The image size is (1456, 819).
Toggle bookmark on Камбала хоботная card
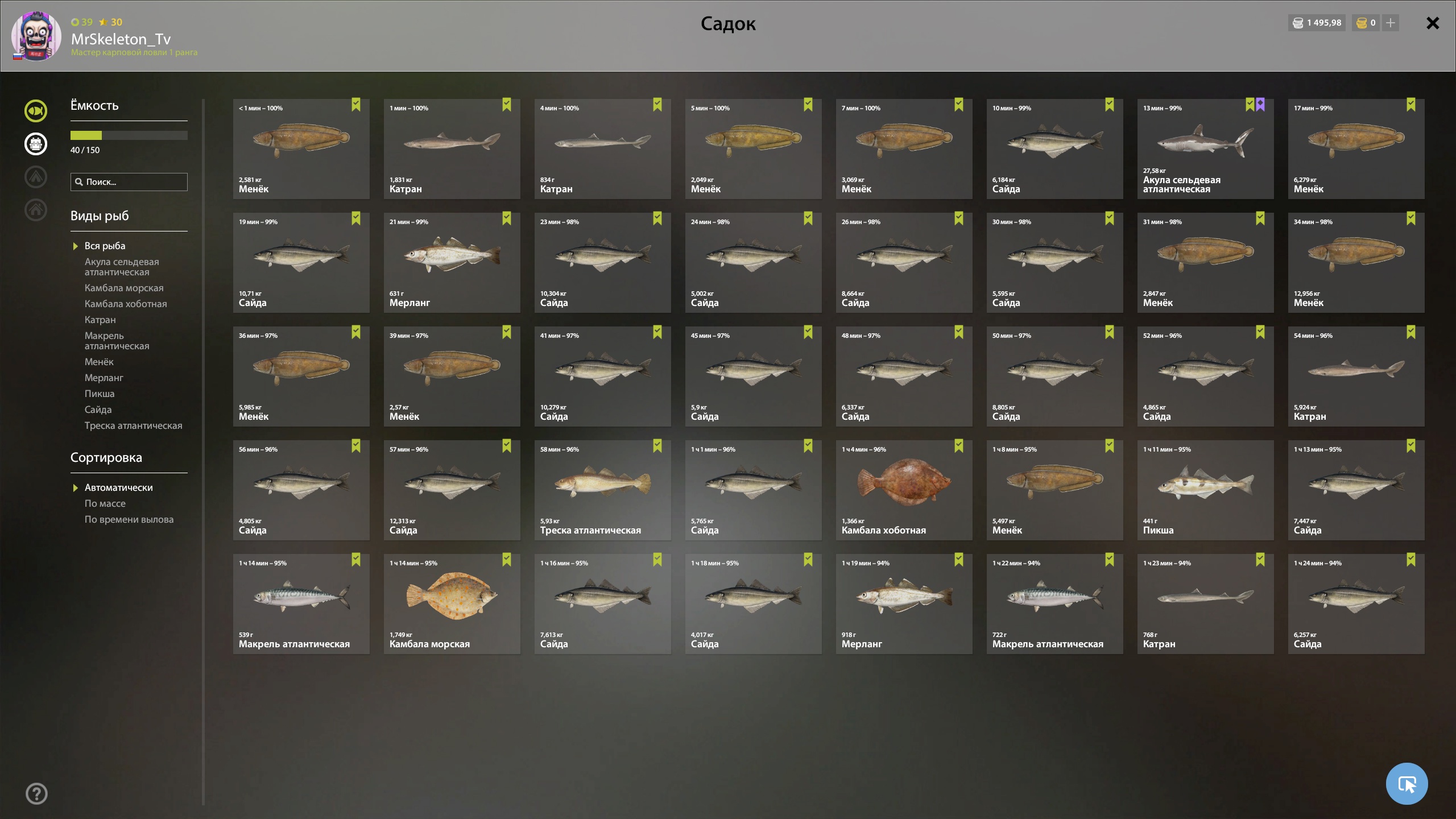(959, 446)
